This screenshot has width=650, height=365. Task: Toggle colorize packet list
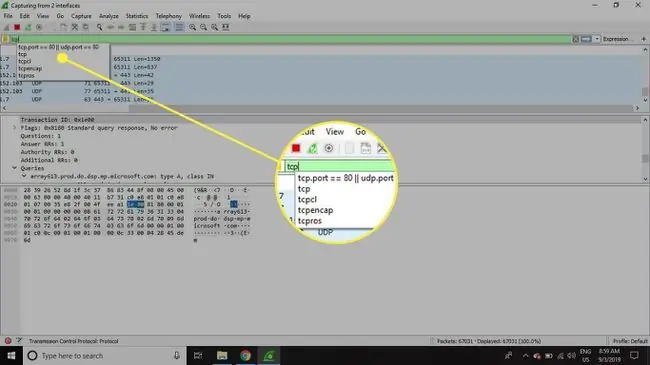tap(179, 27)
